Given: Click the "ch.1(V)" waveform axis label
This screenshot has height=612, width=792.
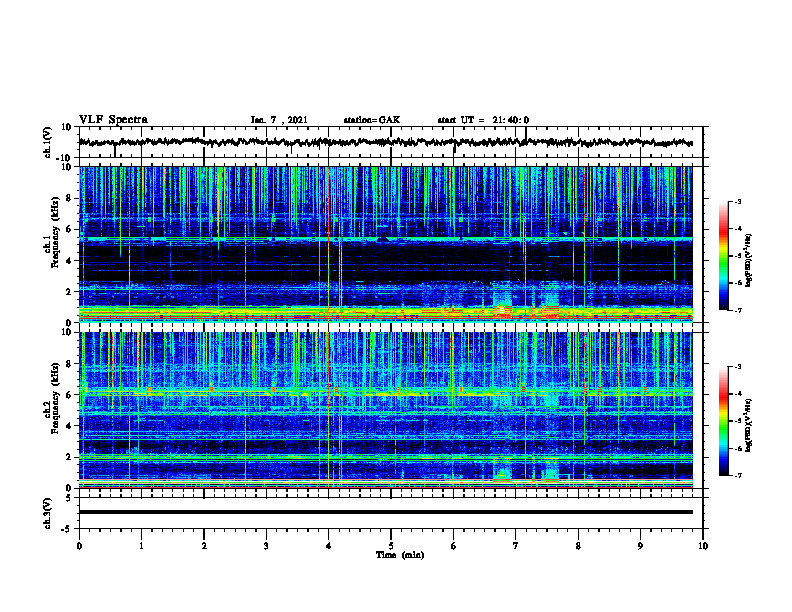Looking at the screenshot, I should 48,142.
